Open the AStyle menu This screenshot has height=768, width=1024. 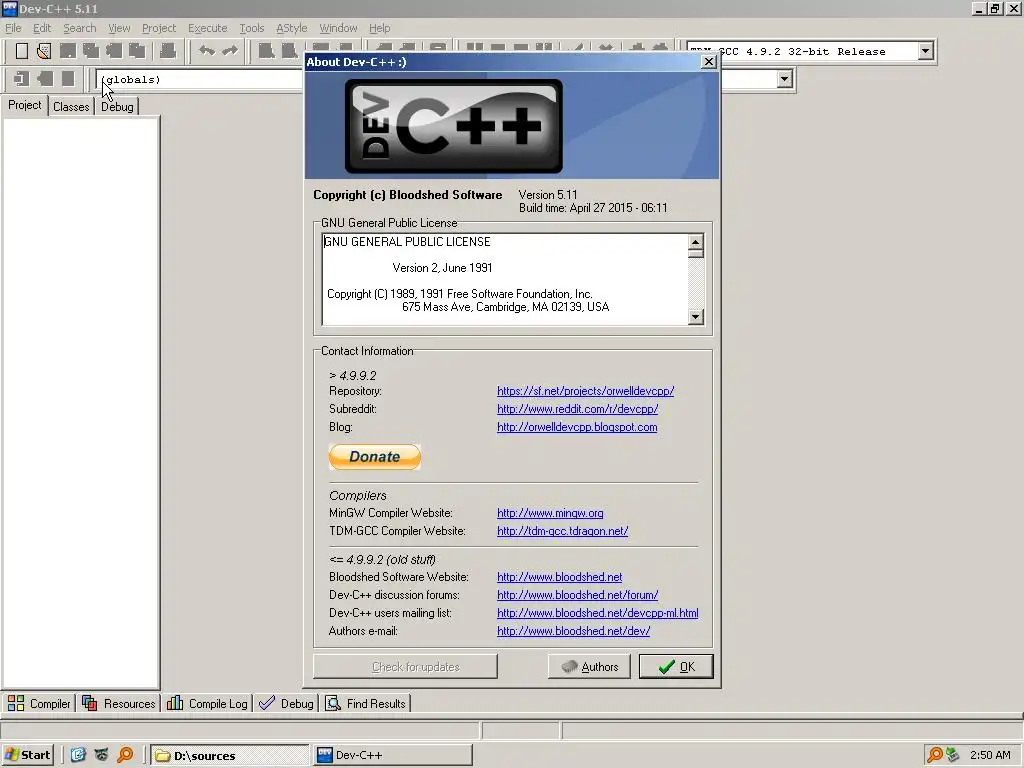coord(291,28)
